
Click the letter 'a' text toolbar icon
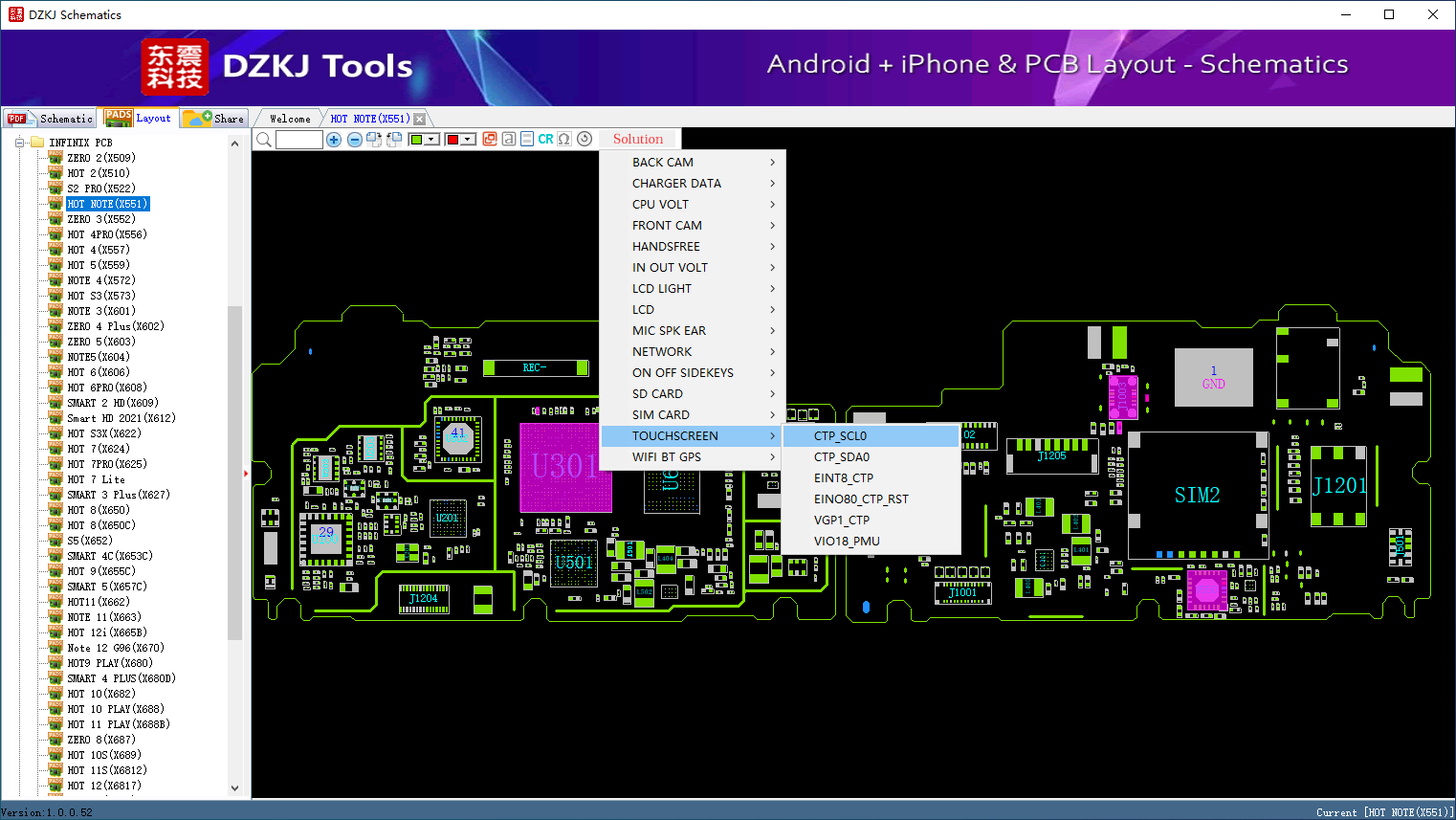tap(509, 139)
